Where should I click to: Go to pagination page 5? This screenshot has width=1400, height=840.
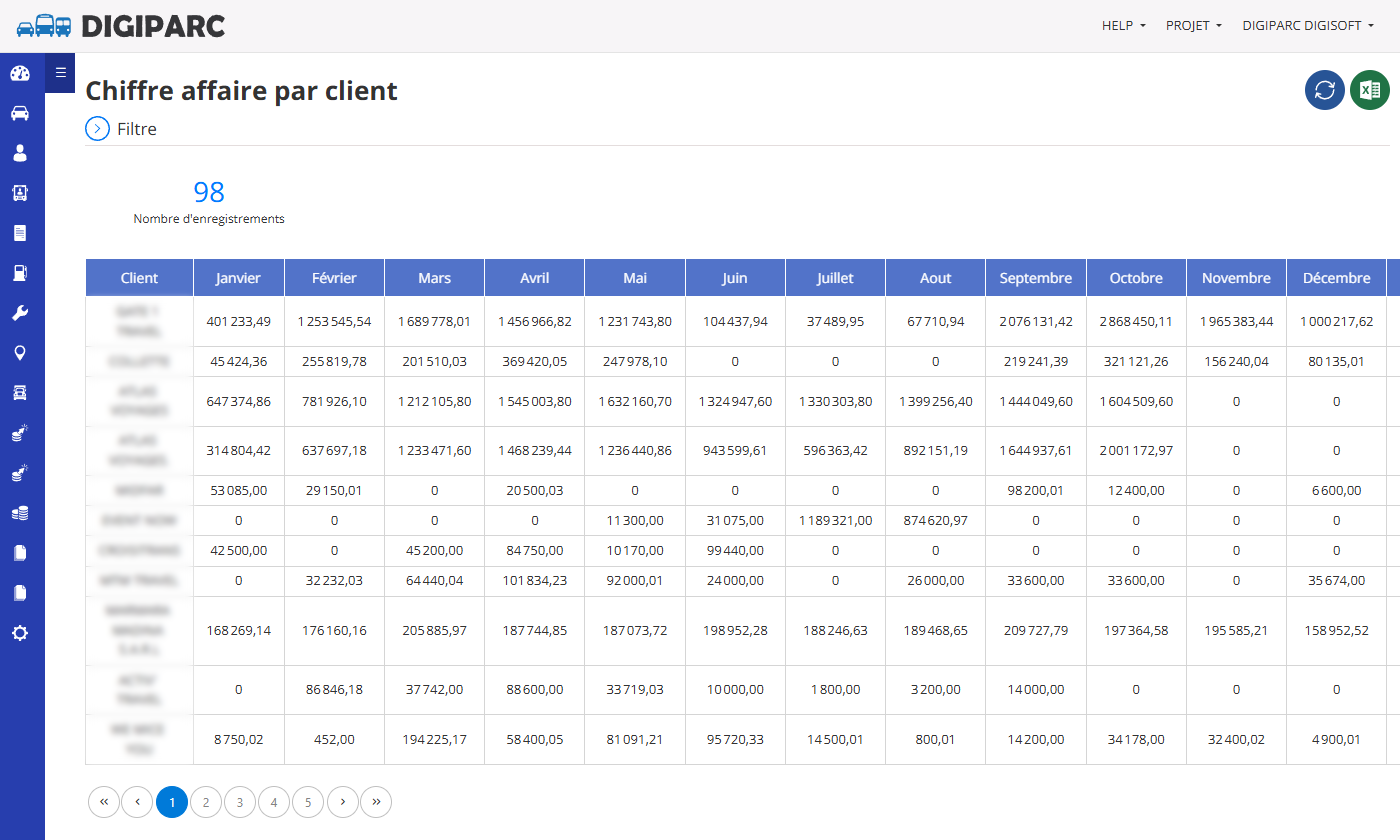[x=308, y=802]
